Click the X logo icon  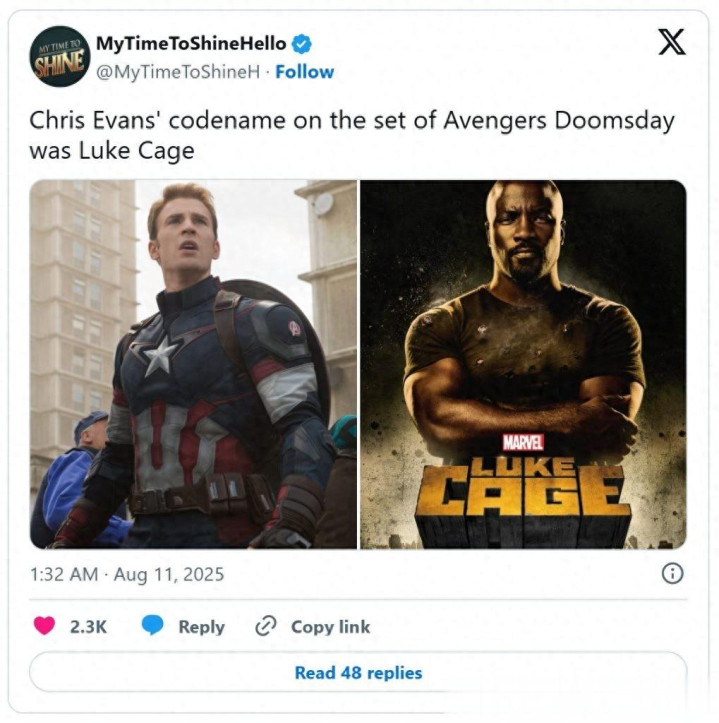pyautogui.click(x=672, y=42)
